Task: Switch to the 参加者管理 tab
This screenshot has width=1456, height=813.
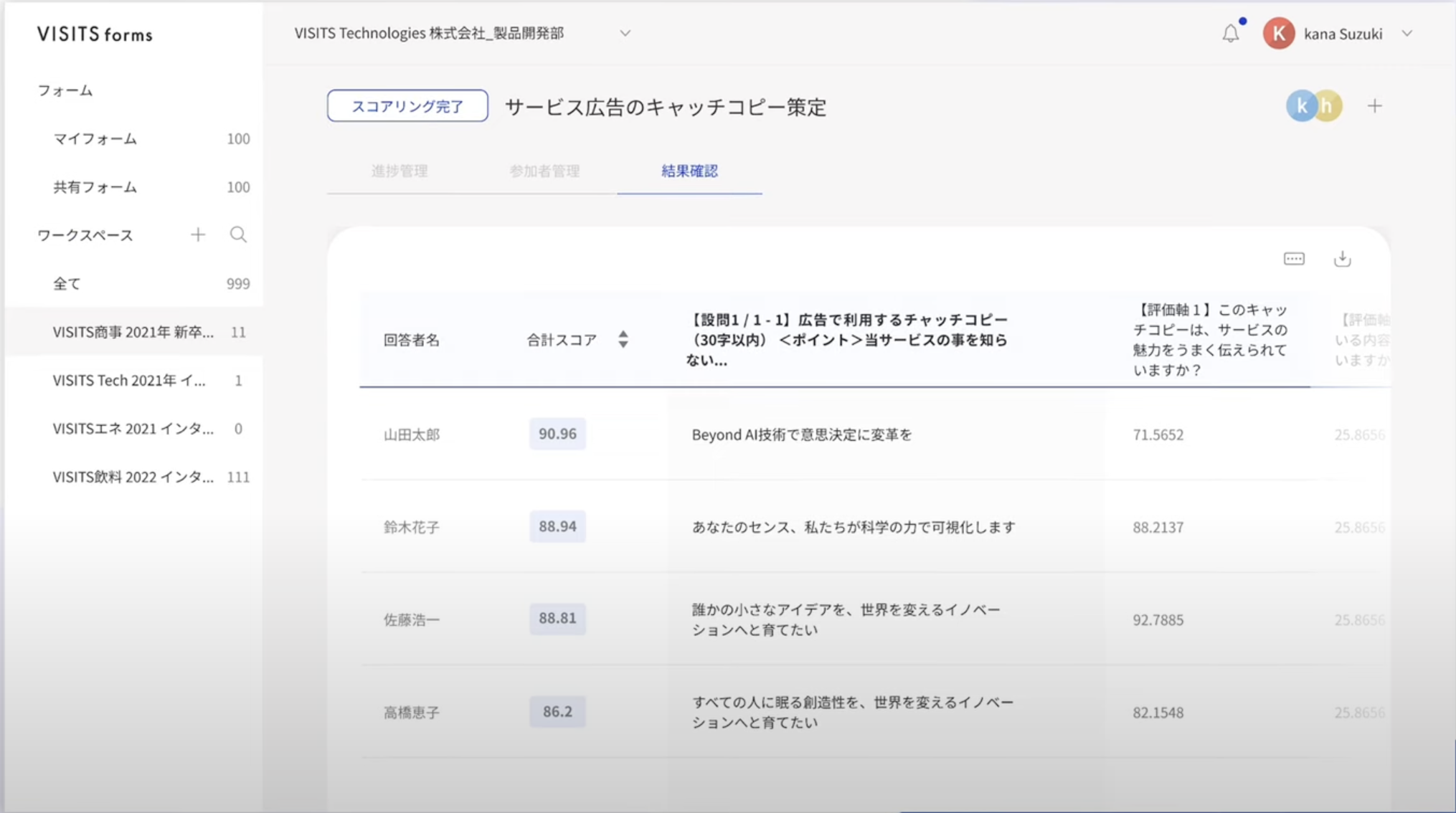Action: (544, 171)
